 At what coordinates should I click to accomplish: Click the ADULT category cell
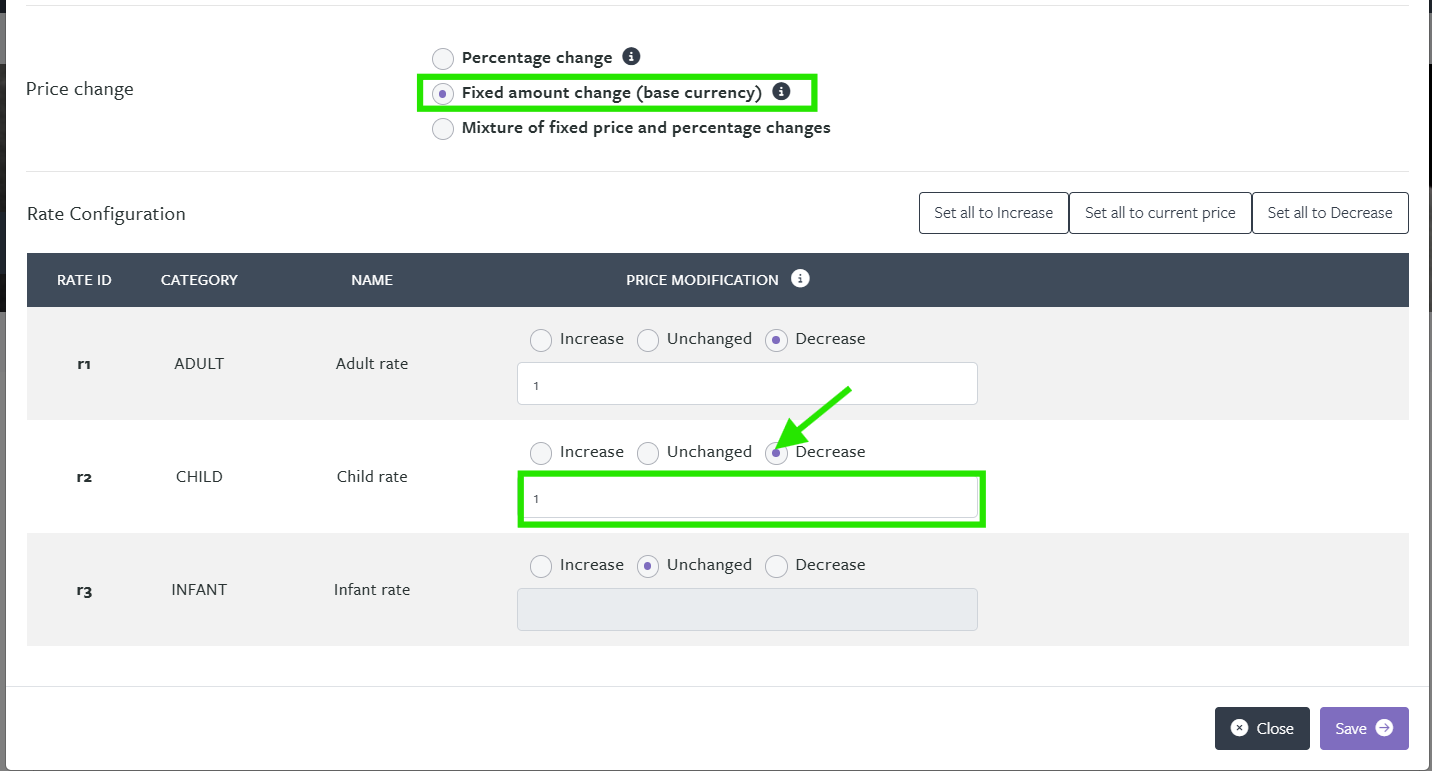click(199, 364)
